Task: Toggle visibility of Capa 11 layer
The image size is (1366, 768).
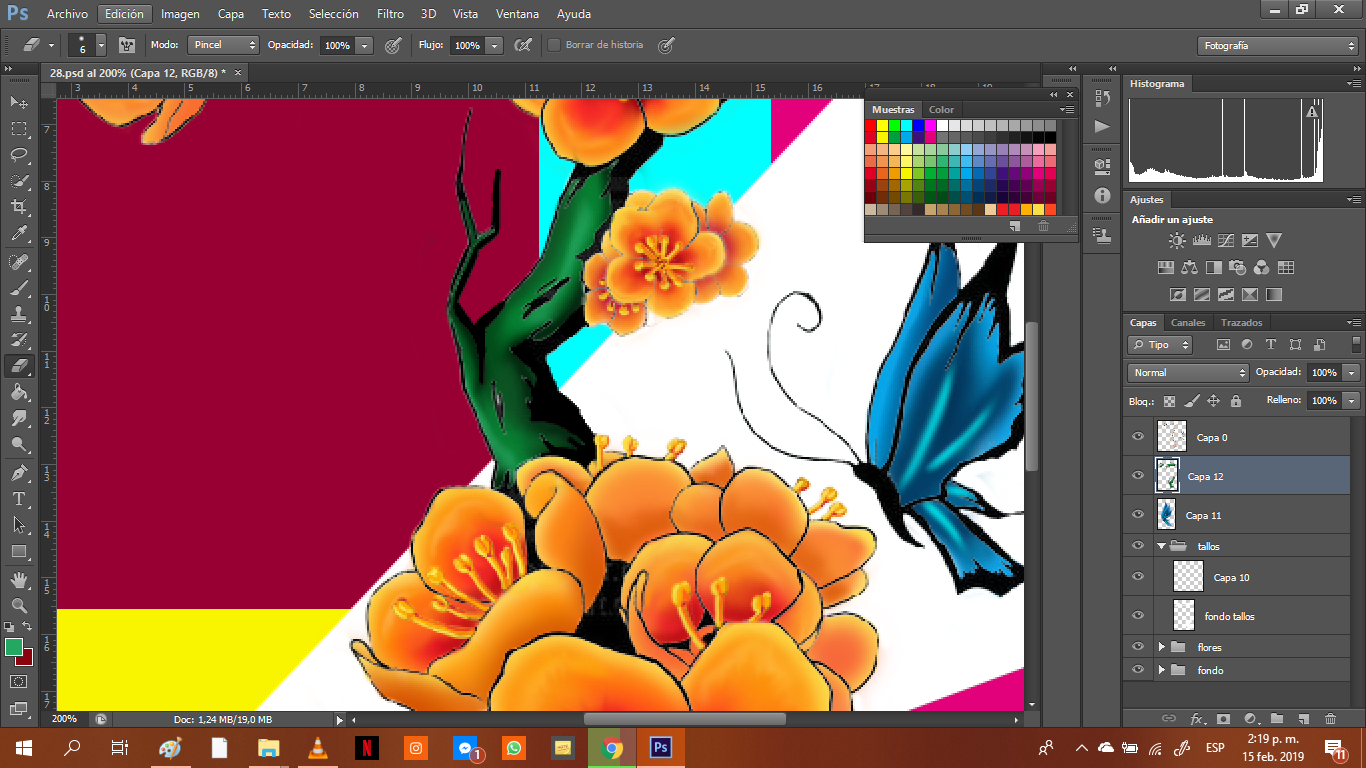Action: 1137,515
